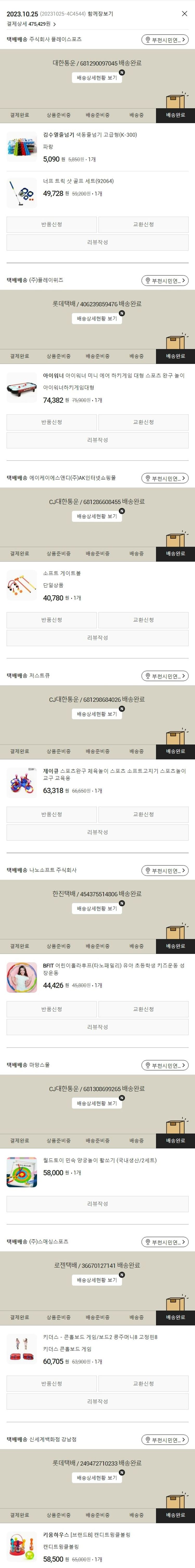The image size is (195, 1568).
Task: Write review for 월드토이 archery toy
Action: click(x=97, y=1203)
